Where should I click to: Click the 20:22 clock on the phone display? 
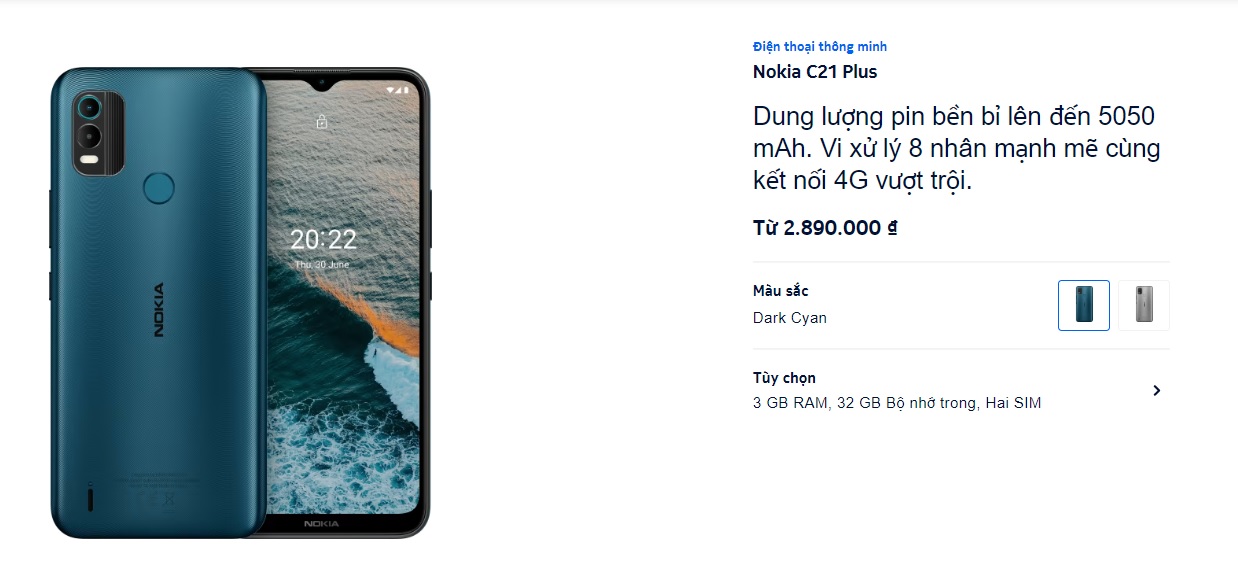(x=323, y=239)
